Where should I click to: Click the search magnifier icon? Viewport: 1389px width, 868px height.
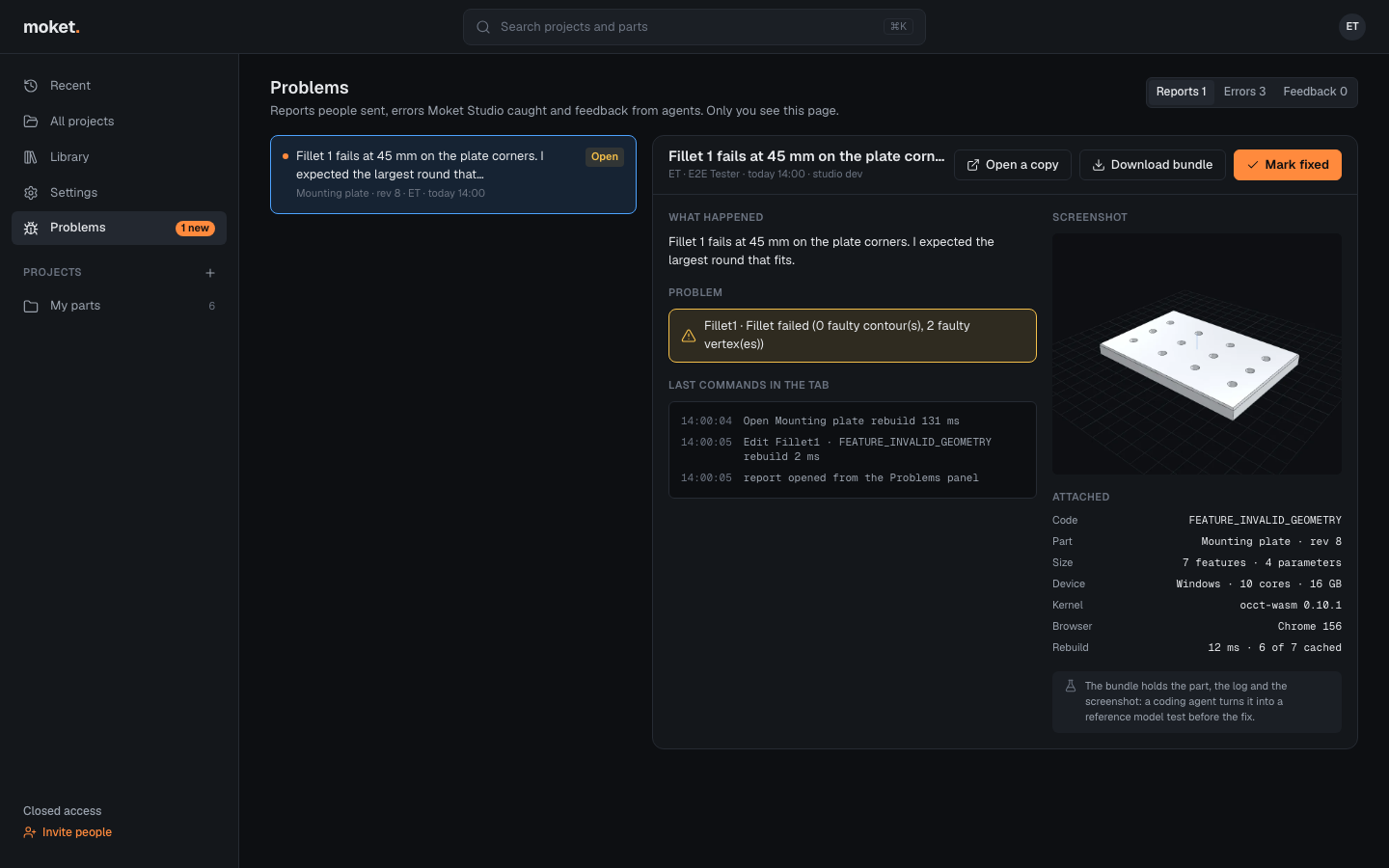(483, 27)
